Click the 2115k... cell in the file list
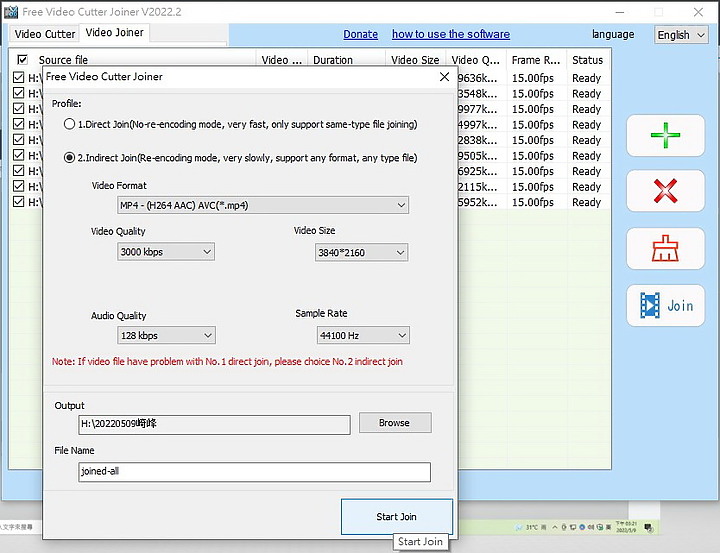 tap(478, 187)
